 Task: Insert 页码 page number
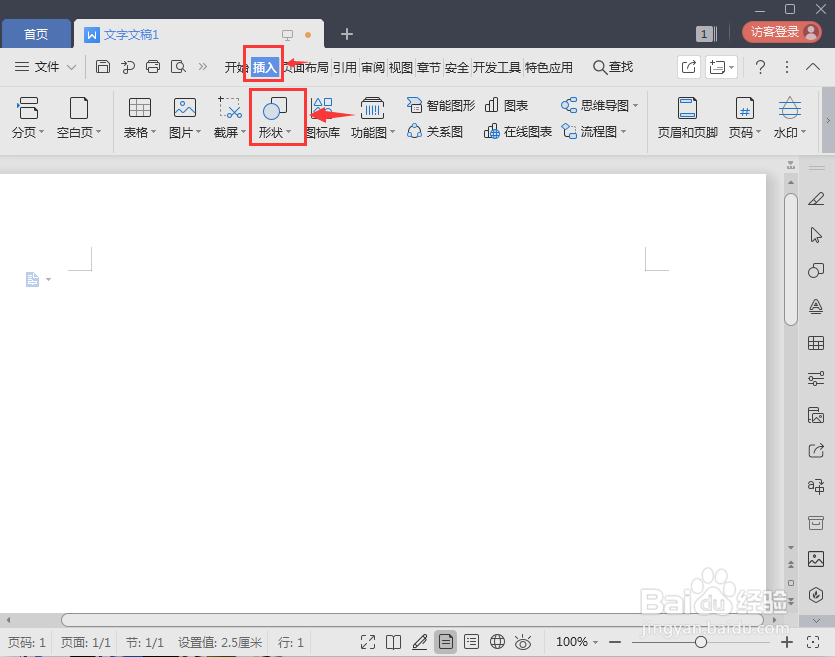tap(744, 118)
